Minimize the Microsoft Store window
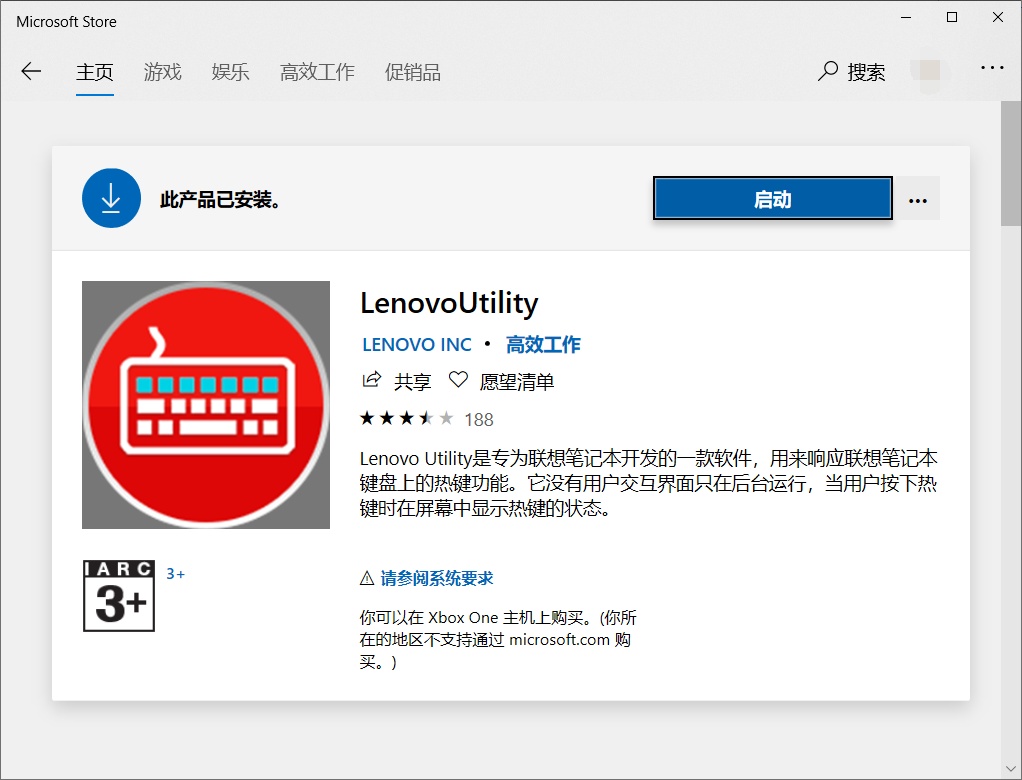Viewport: 1022px width, 780px height. (x=906, y=18)
